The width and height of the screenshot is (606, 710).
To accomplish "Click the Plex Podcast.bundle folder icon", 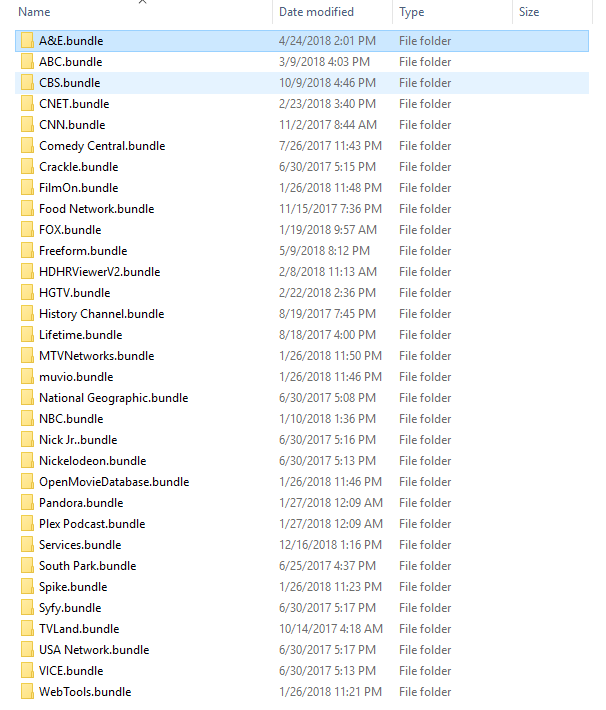I will 27,523.
